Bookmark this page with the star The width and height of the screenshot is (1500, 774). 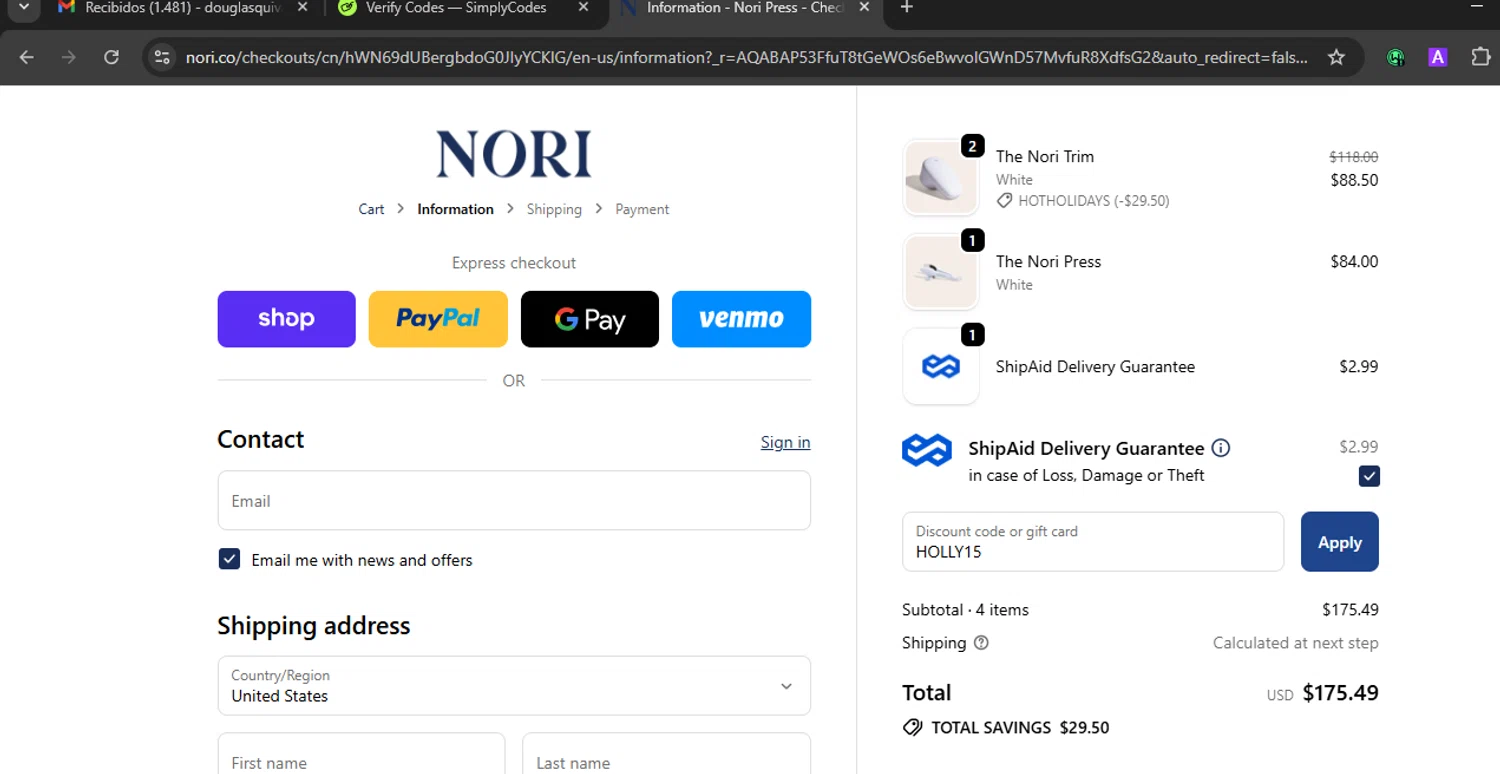coord(1336,57)
